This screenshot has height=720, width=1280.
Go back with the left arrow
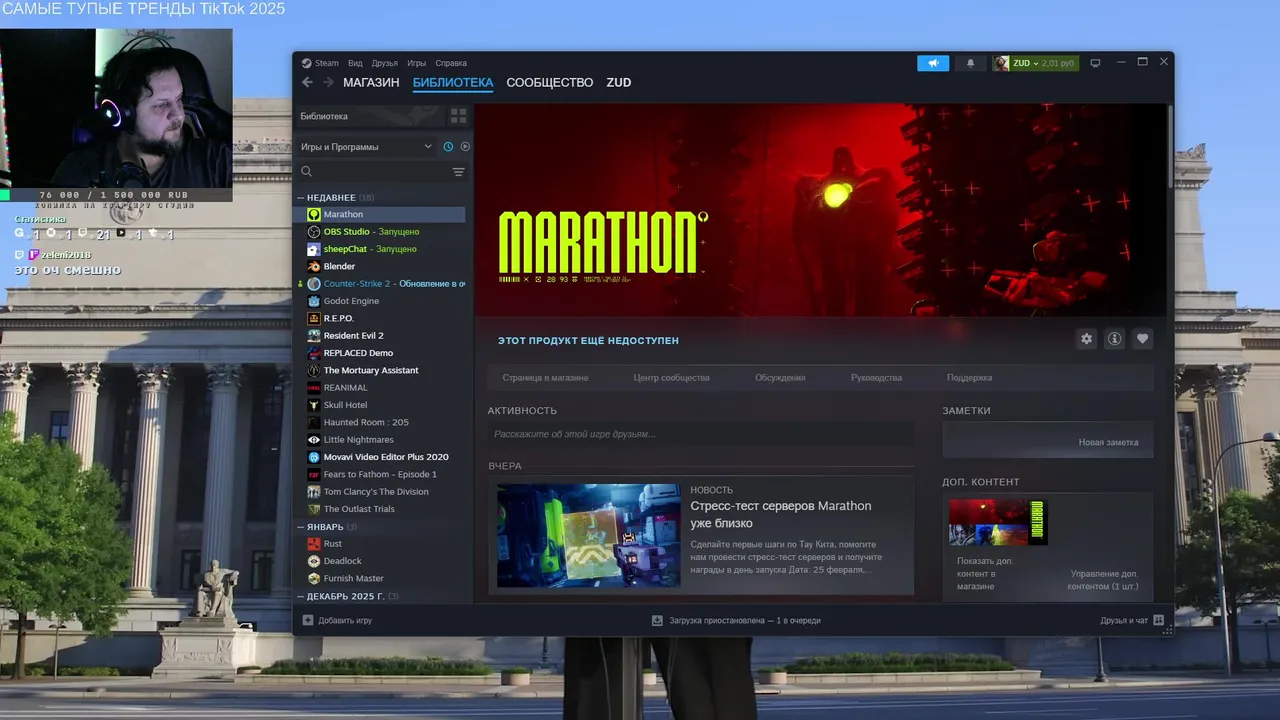[307, 83]
